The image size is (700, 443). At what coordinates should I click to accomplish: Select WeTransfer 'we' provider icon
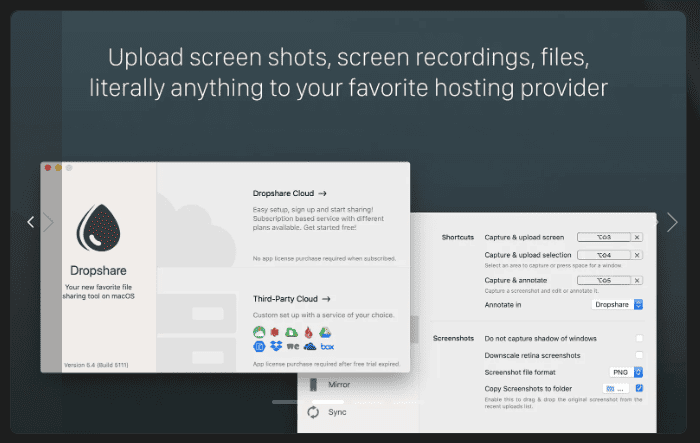[x=293, y=346]
